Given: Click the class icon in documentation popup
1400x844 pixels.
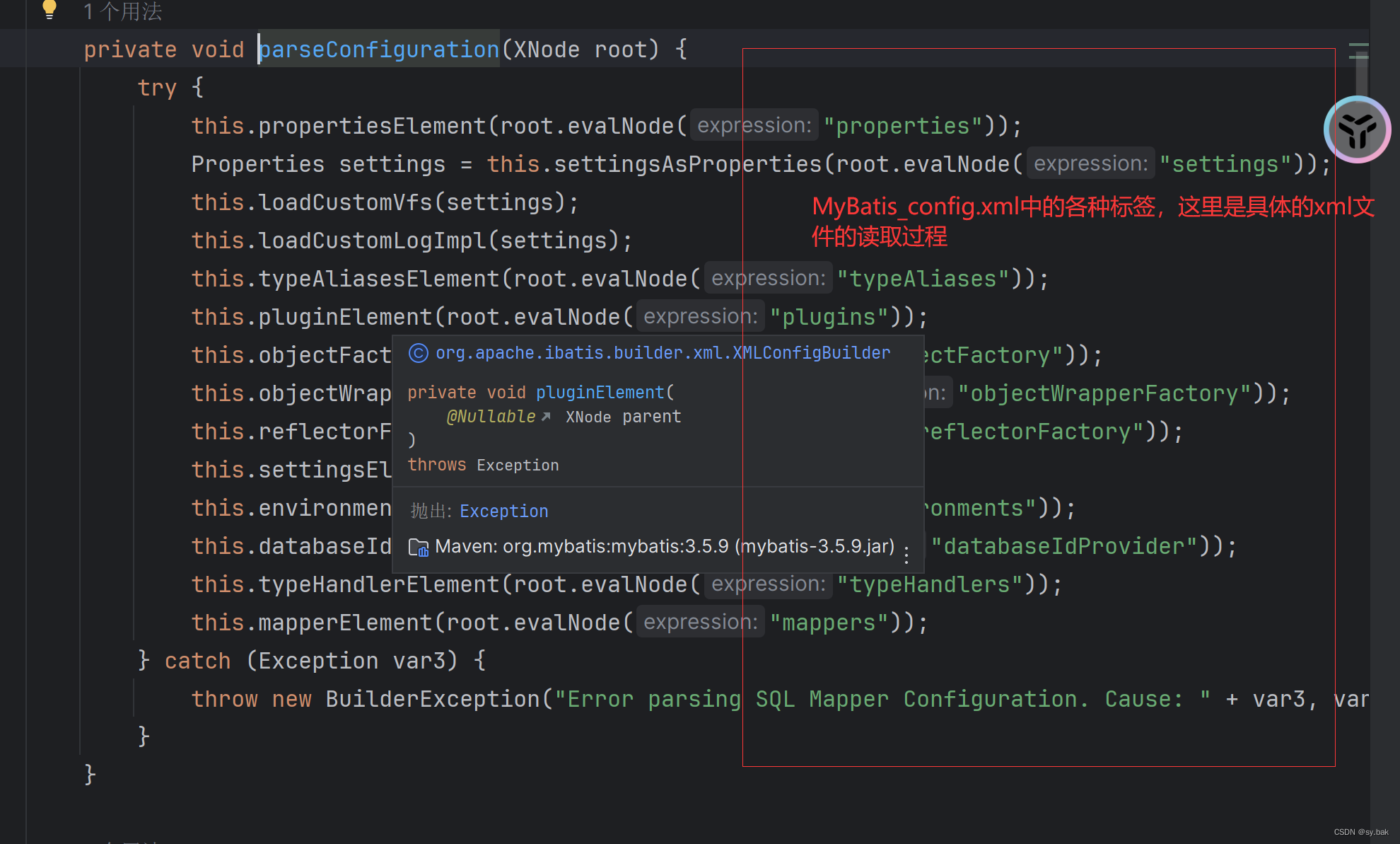Looking at the screenshot, I should (x=419, y=353).
